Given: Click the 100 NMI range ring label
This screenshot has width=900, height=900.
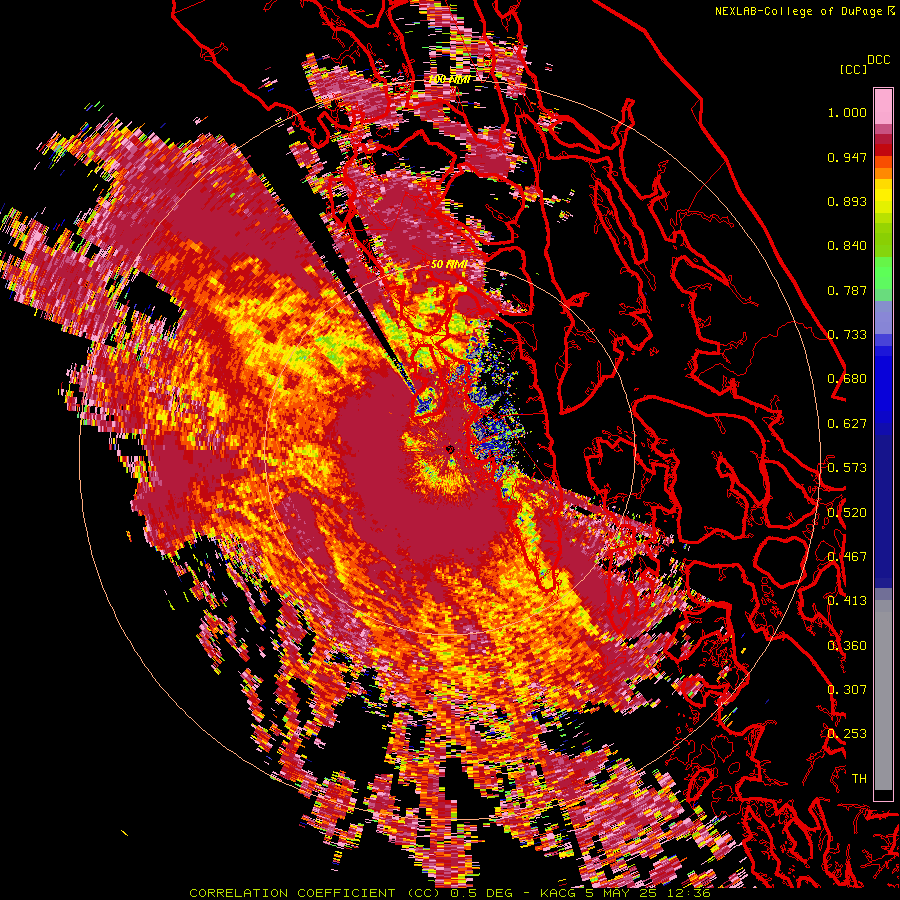Looking at the screenshot, I should (449, 79).
